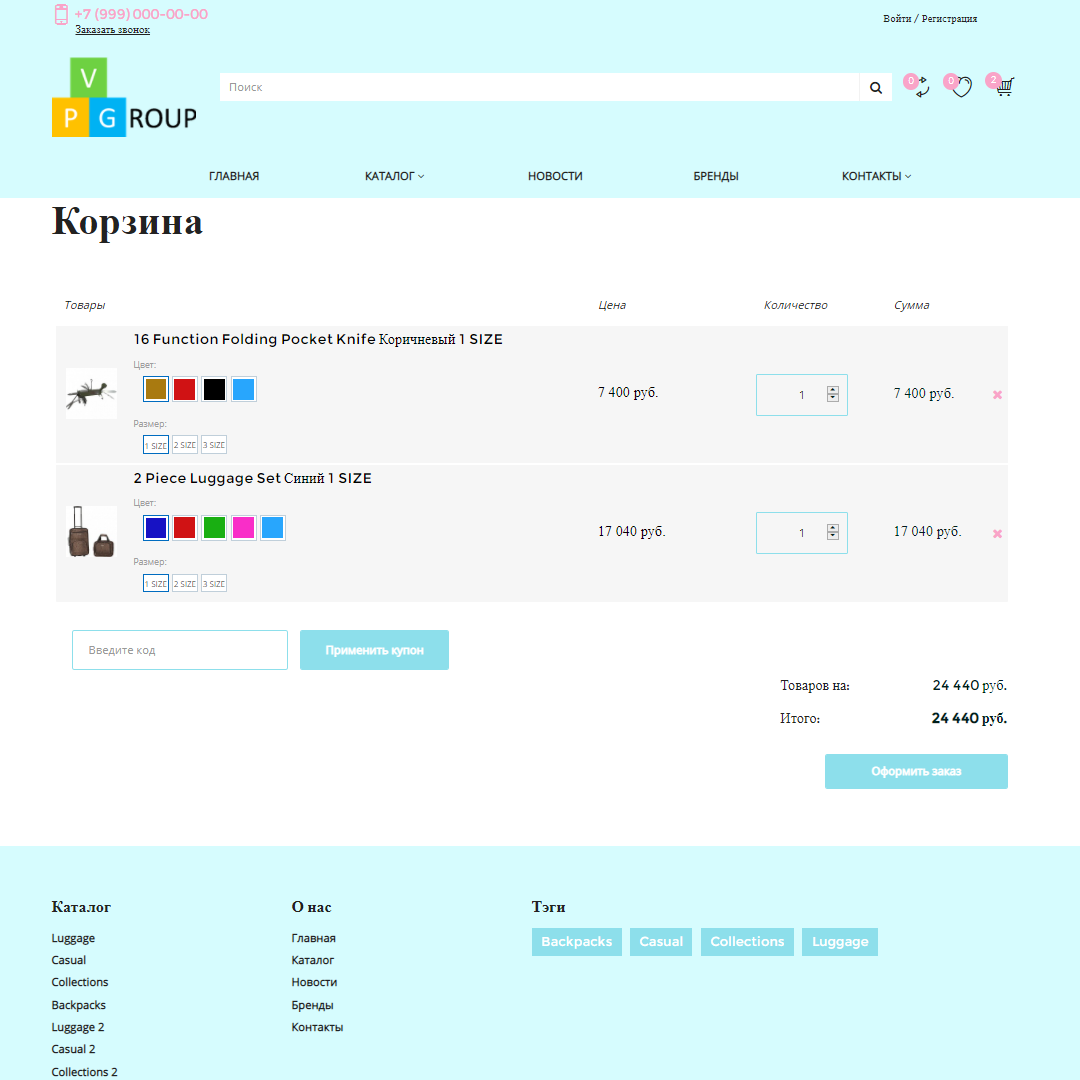Expand the Каталог menu dropdown
Screen dimensions: 1080x1080
[x=394, y=176]
